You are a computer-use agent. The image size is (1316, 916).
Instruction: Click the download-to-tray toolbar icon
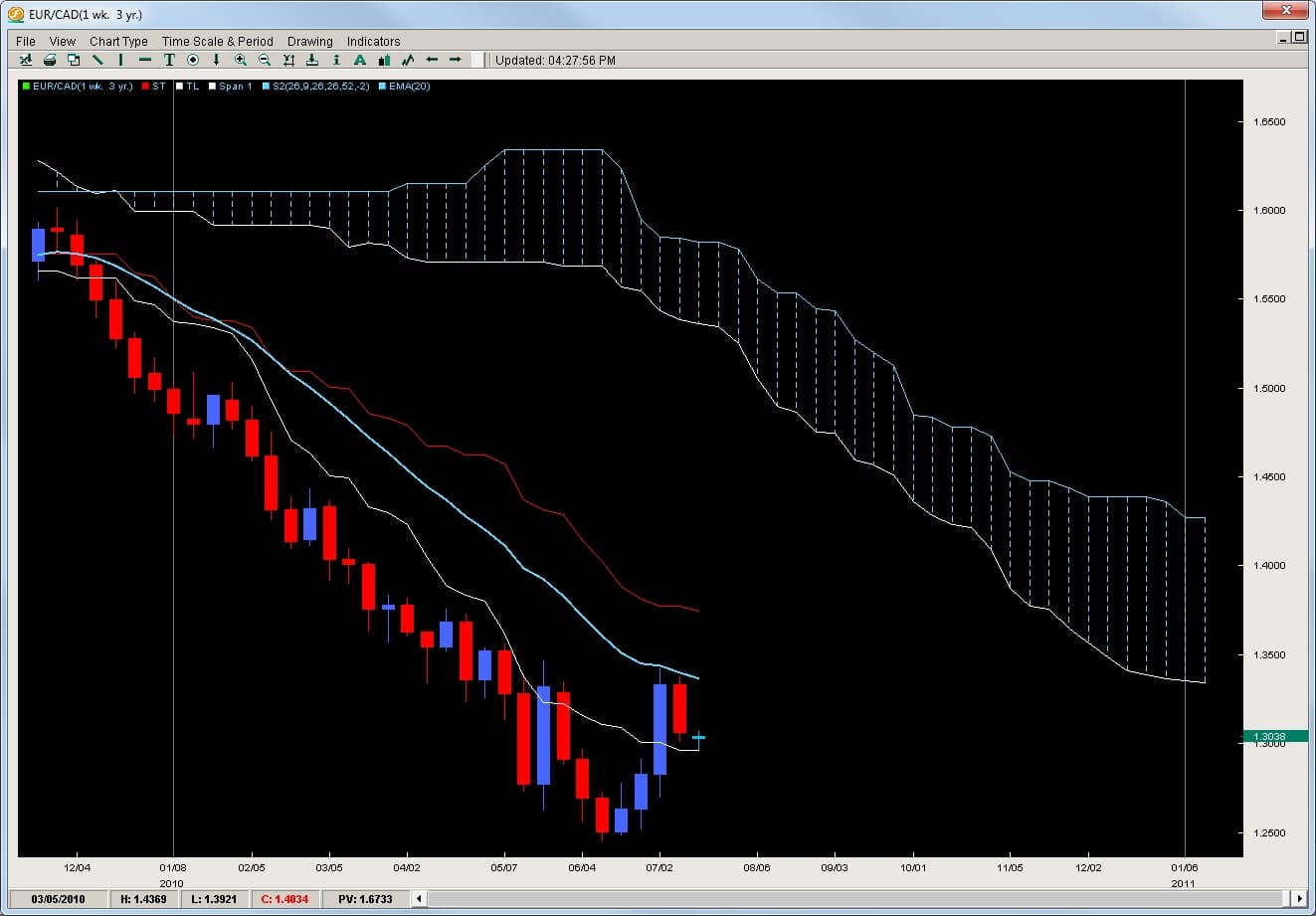(x=312, y=60)
